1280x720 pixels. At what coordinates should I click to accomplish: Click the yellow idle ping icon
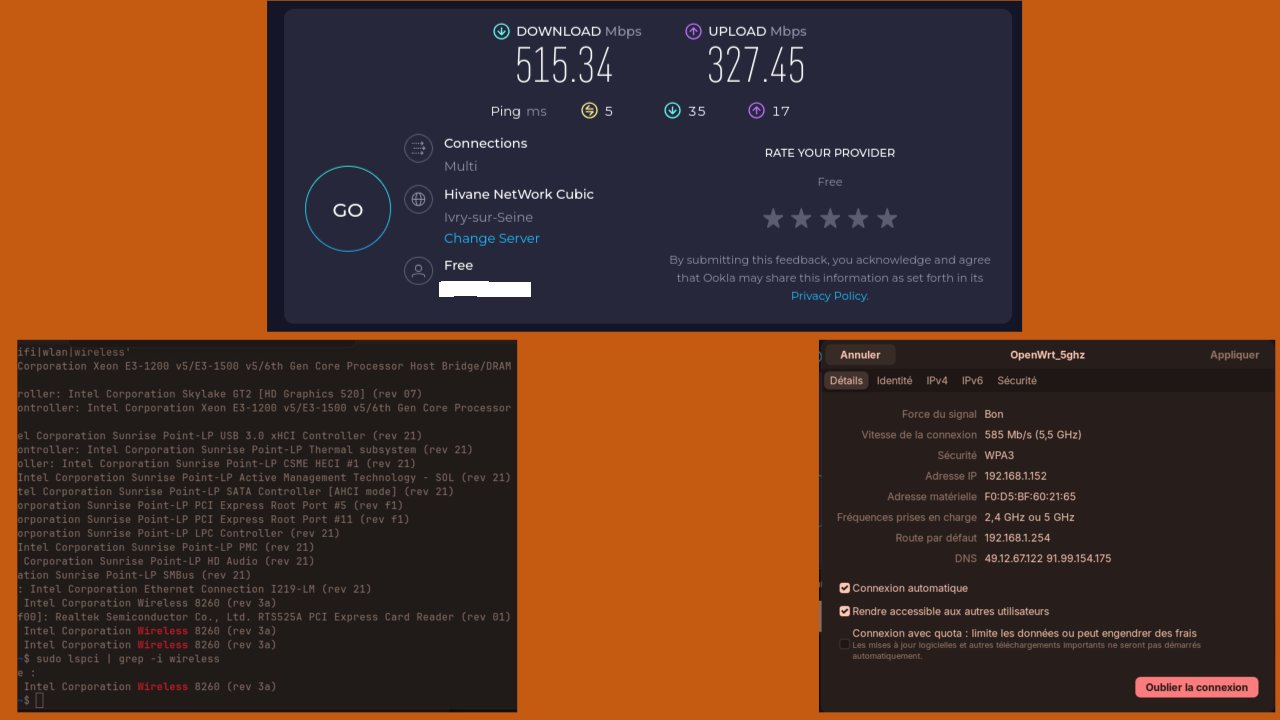[x=589, y=111]
